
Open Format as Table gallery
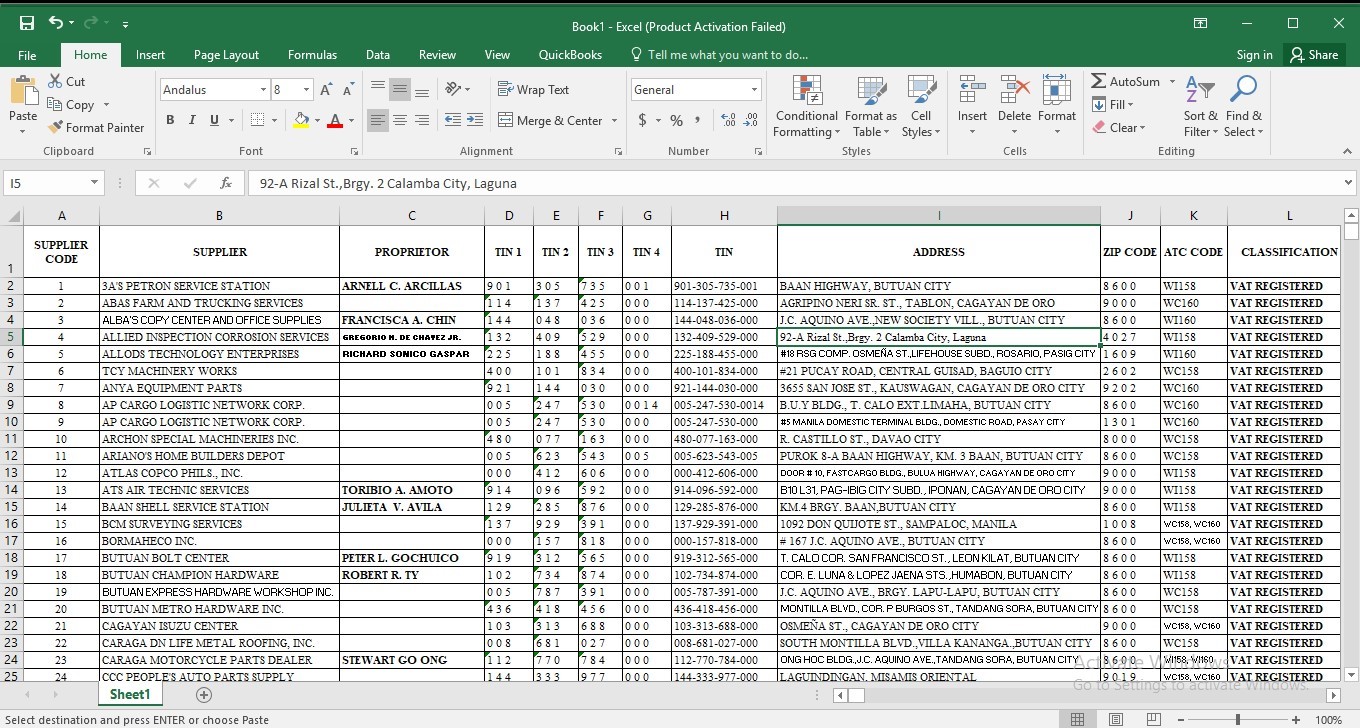[870, 106]
